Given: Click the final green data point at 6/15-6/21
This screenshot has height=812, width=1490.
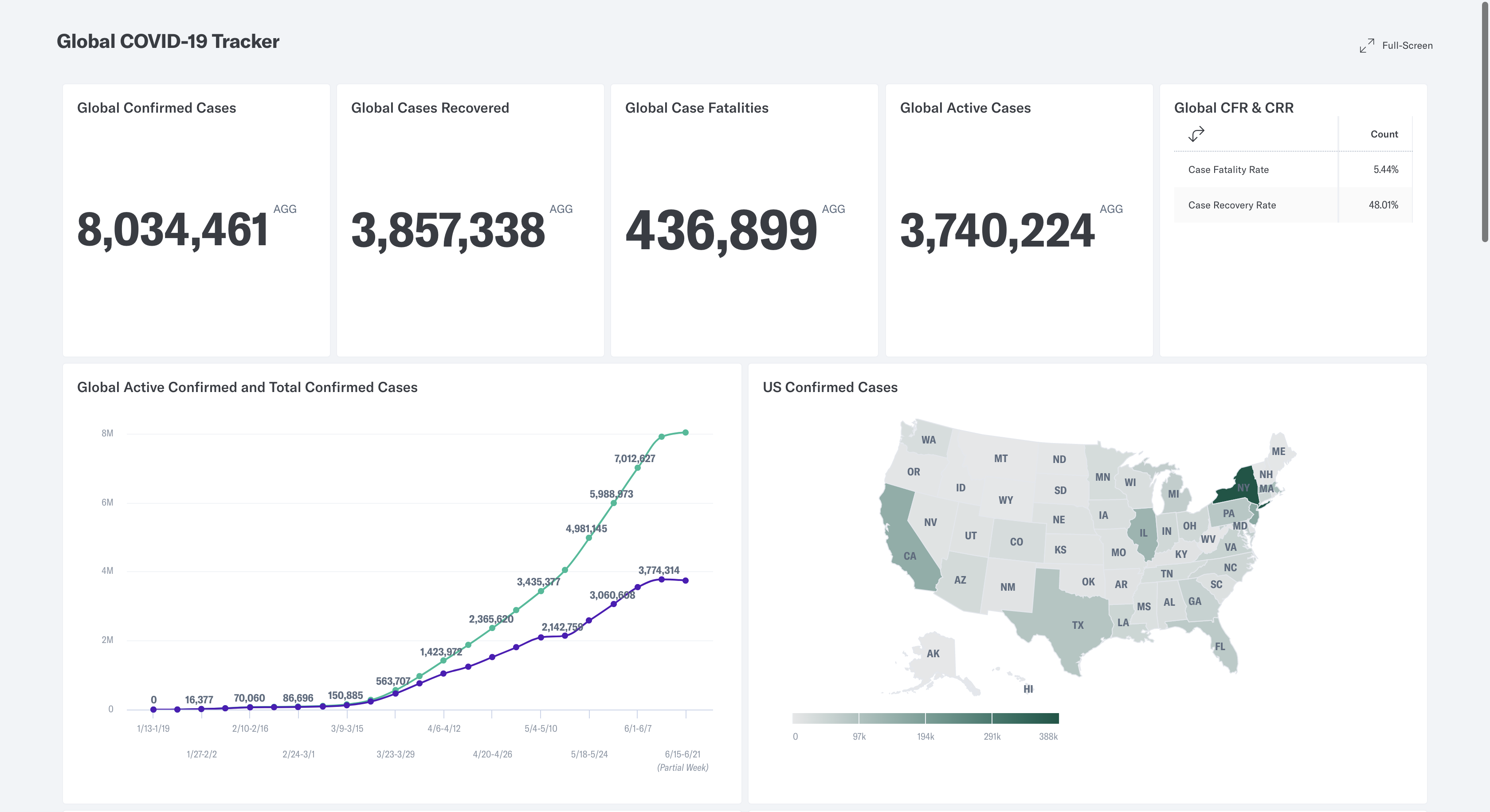Looking at the screenshot, I should (686, 432).
